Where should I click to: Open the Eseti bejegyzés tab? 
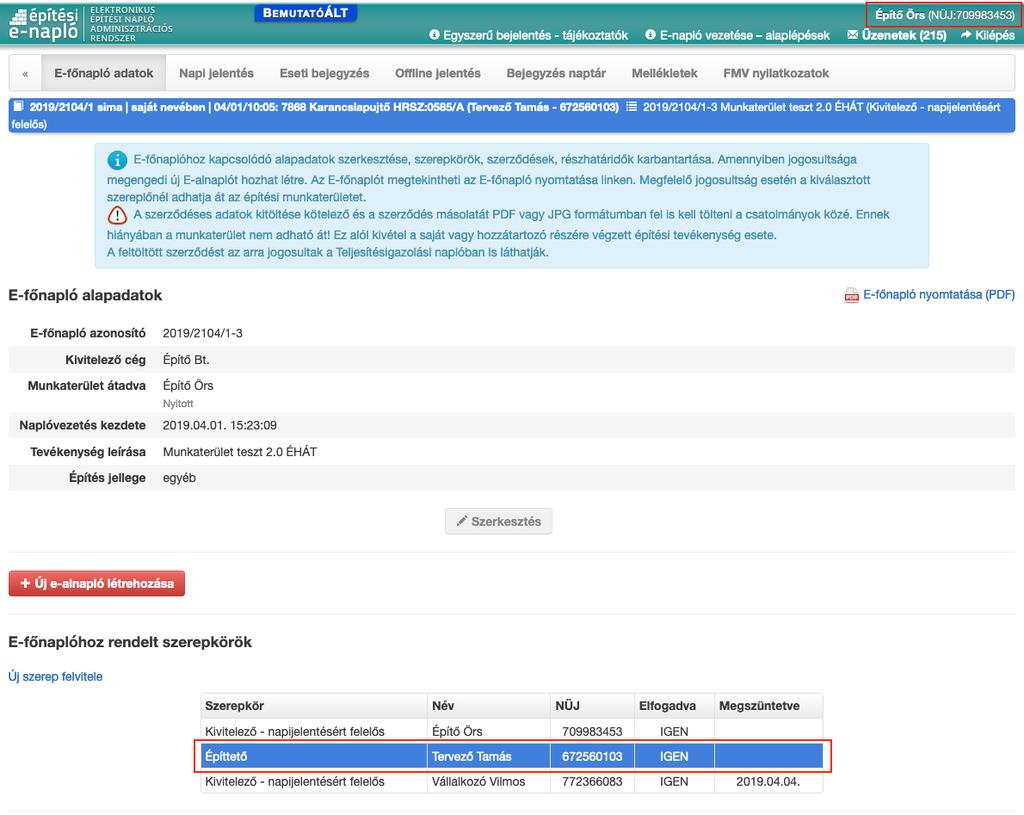[x=324, y=73]
